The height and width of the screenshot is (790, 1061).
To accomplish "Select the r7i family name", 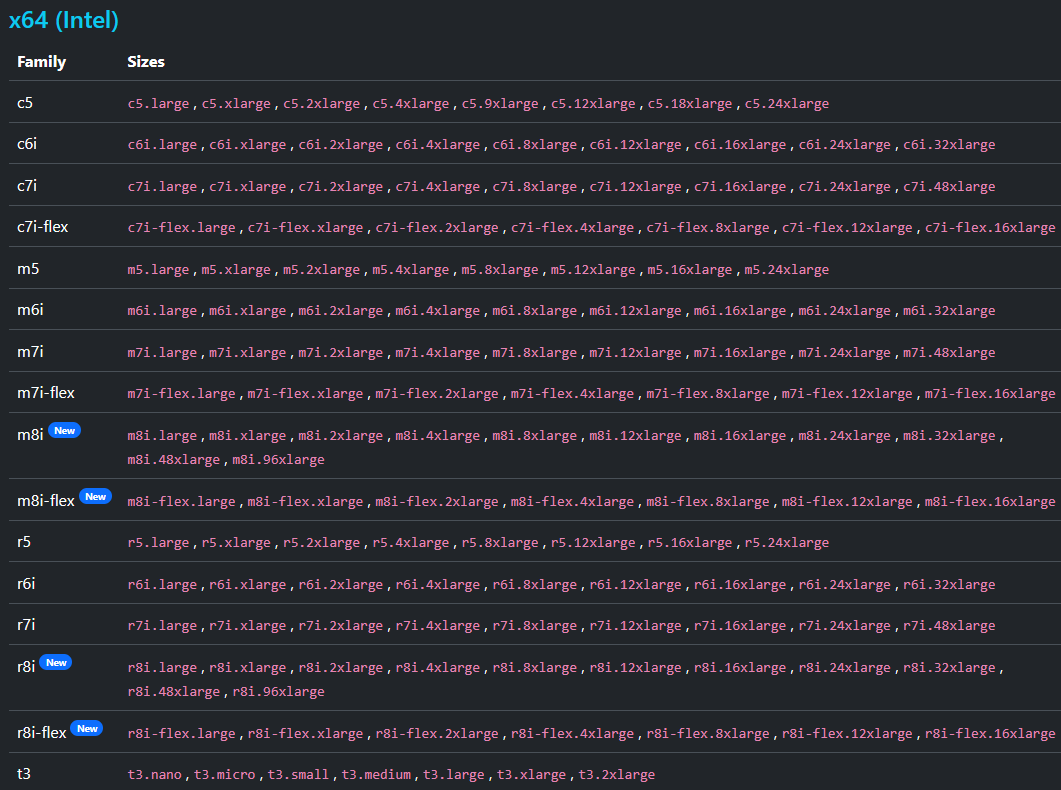I will (x=26, y=624).
